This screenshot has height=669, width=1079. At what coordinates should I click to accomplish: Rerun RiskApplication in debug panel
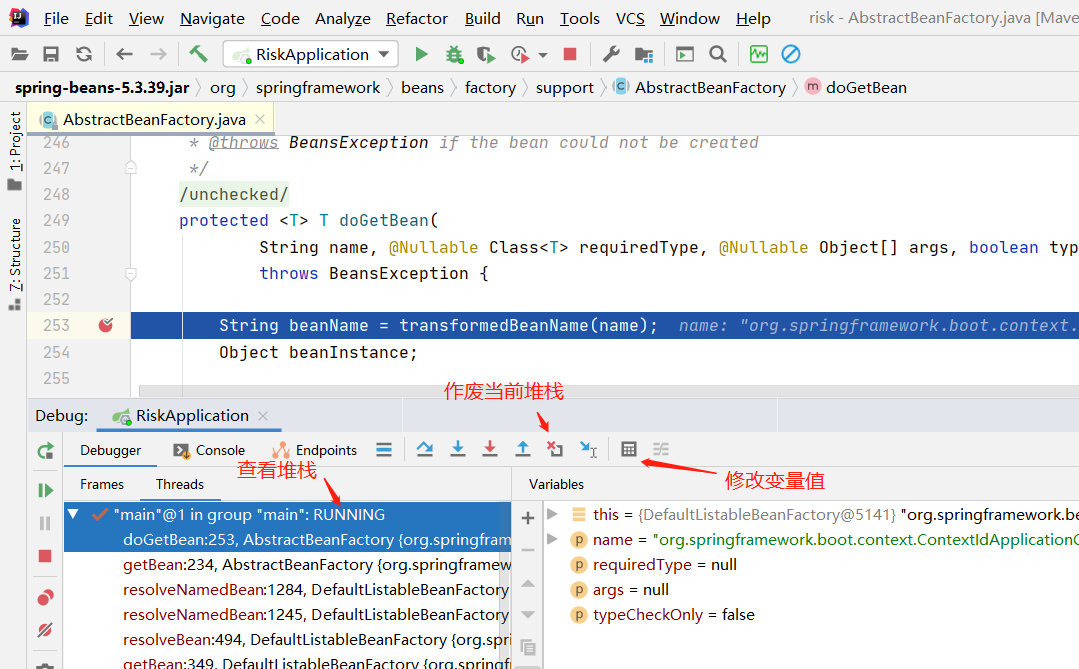pyautogui.click(x=45, y=452)
